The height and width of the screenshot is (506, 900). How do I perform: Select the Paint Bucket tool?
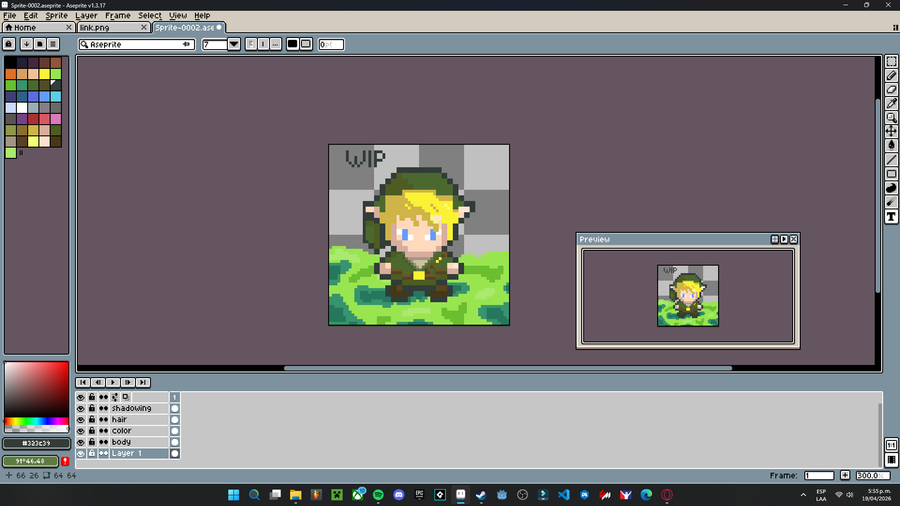pos(891,146)
